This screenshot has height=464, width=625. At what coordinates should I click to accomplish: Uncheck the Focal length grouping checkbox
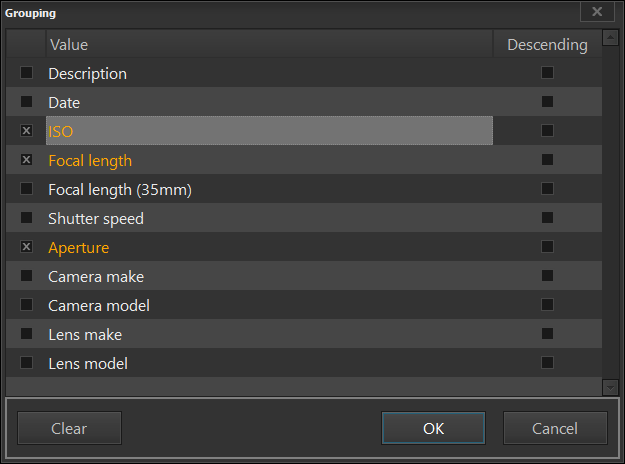[x=26, y=160]
